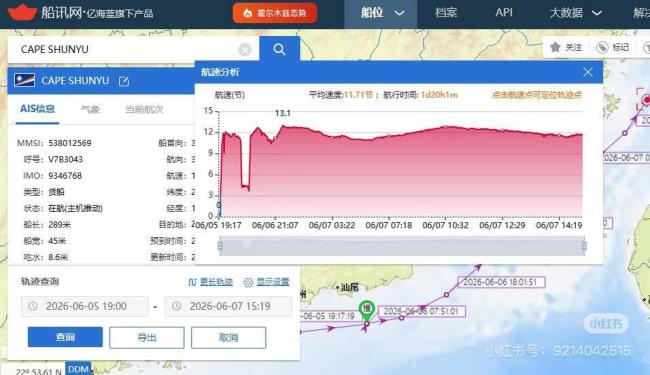The width and height of the screenshot is (650, 375).
Task: Click the 状态 value 在航(主机推动)
Action: point(75,208)
